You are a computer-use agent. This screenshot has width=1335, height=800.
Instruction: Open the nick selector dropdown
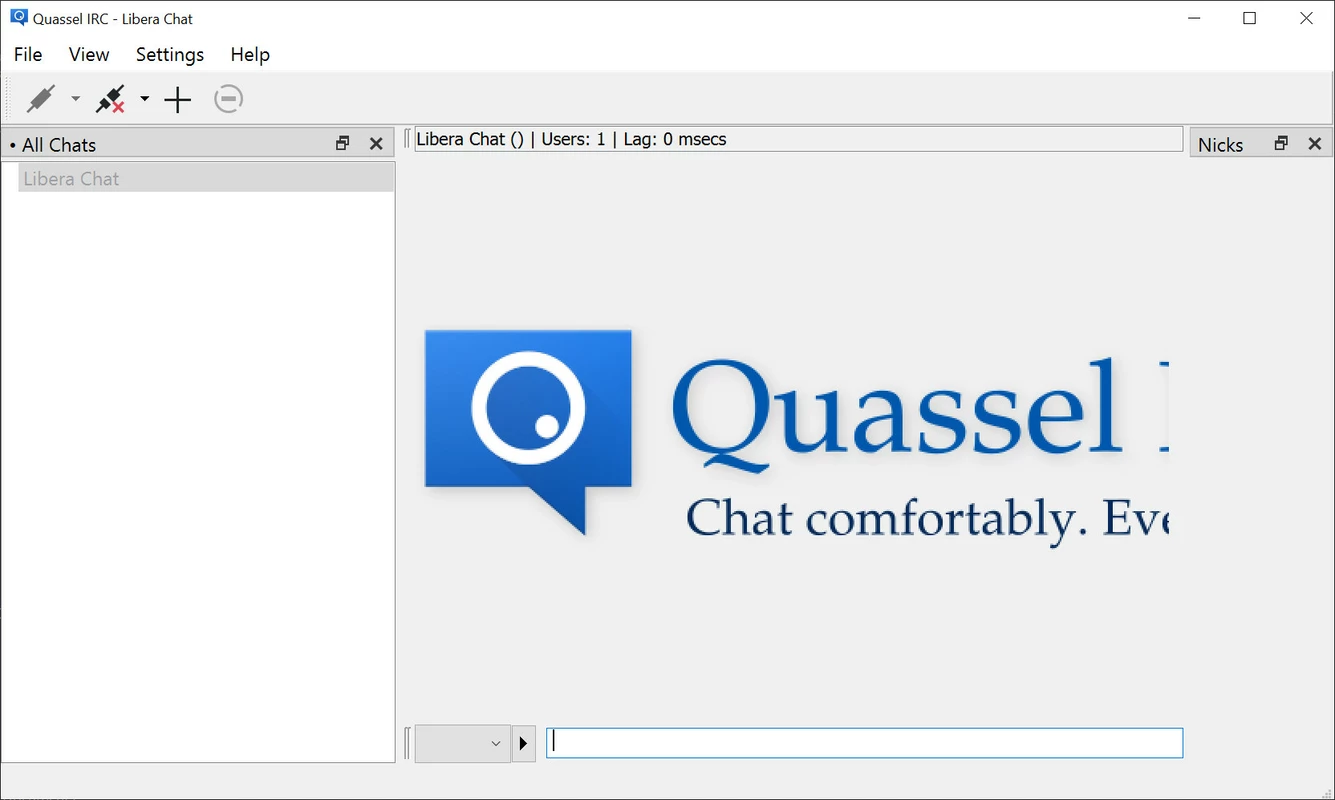463,743
